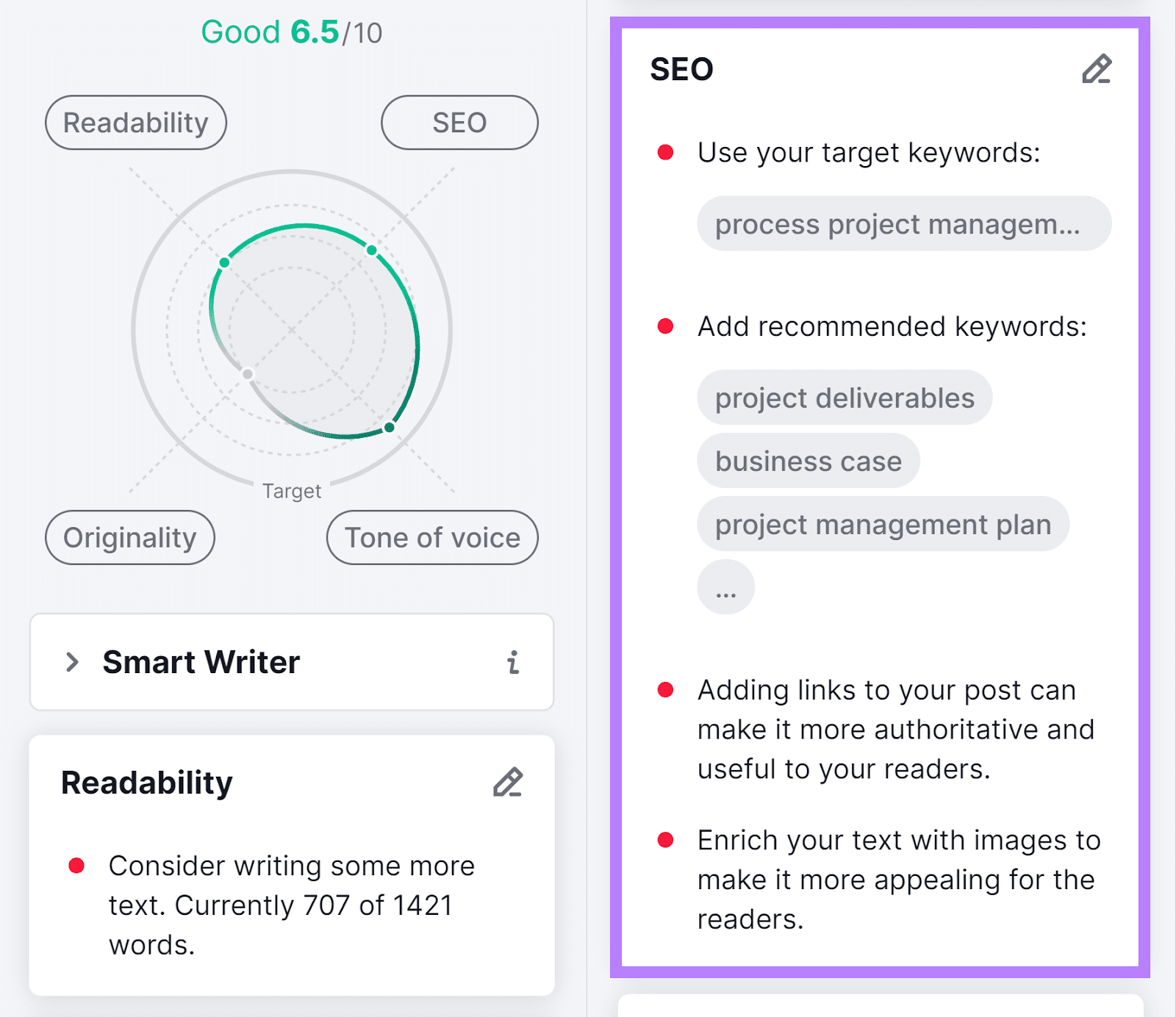This screenshot has height=1017, width=1176.
Task: Click the business case keyword chip
Action: (807, 461)
